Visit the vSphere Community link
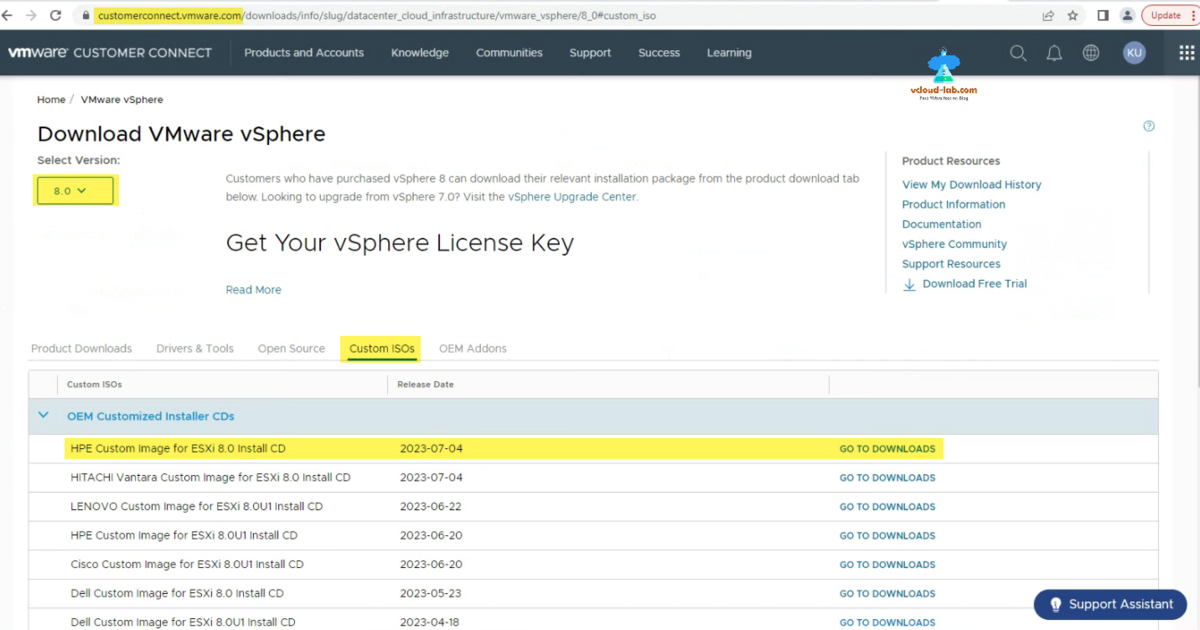 coord(955,244)
